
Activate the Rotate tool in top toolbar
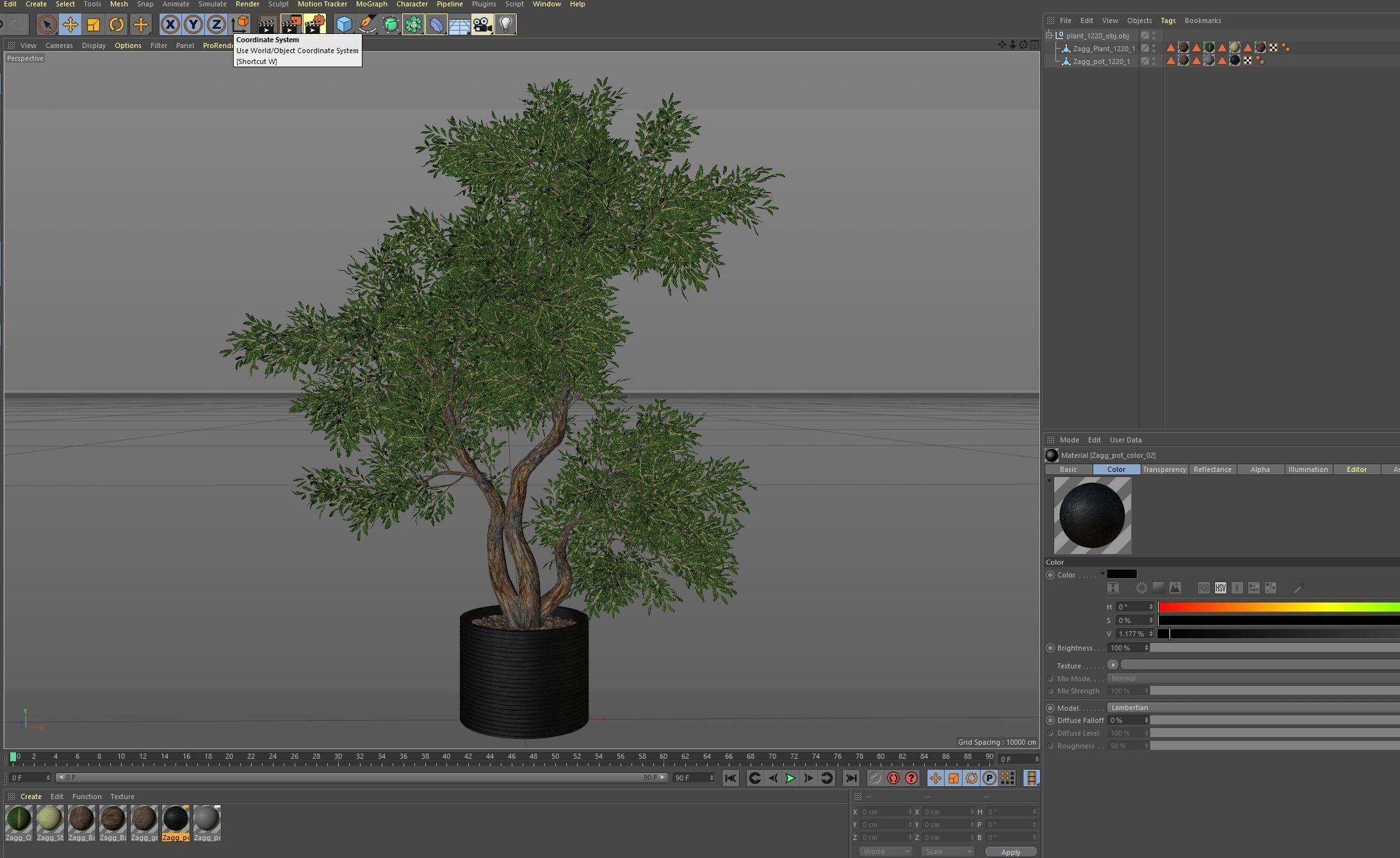point(117,25)
